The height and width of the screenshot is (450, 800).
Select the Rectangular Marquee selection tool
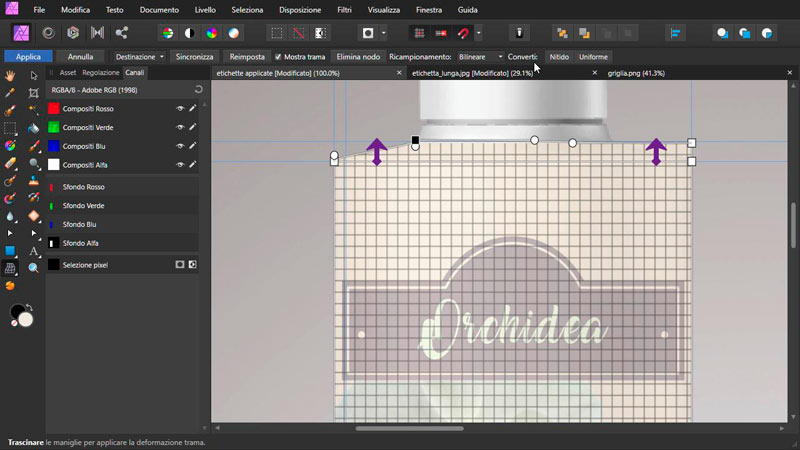click(10, 128)
